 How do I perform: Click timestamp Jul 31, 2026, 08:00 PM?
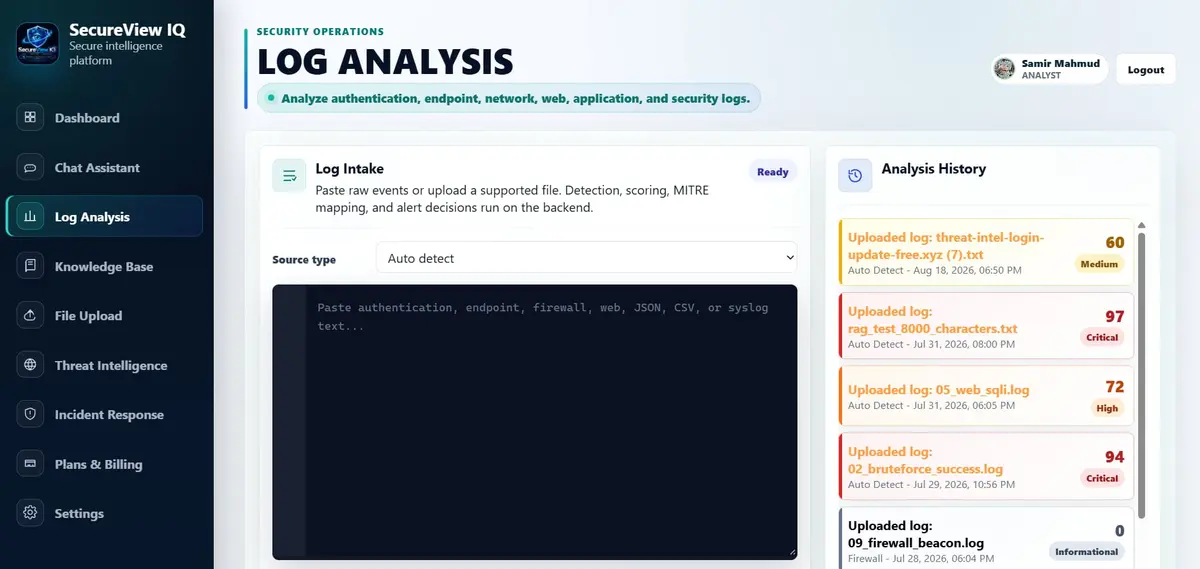(965, 343)
